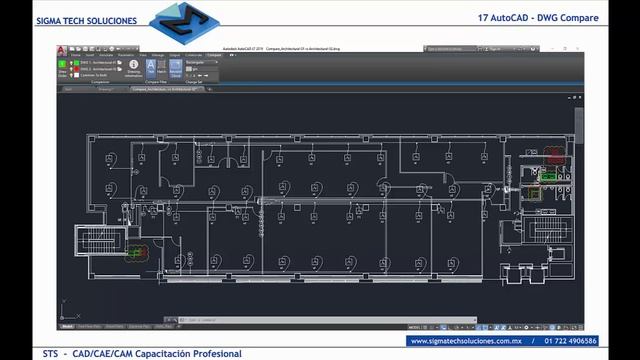
Task: Click the command line input field
Action: 327,320
